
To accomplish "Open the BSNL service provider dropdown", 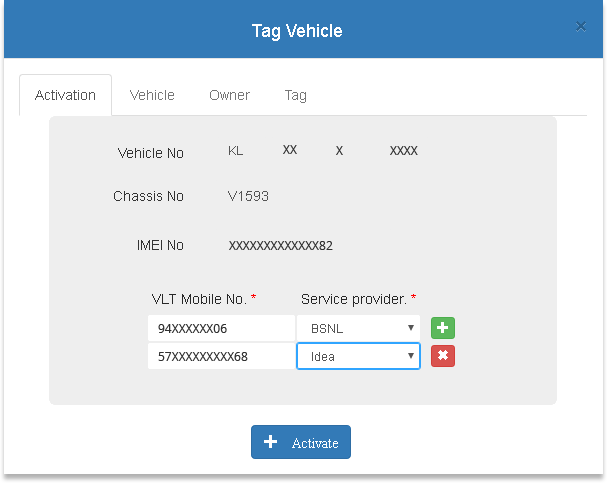I will click(x=358, y=328).
